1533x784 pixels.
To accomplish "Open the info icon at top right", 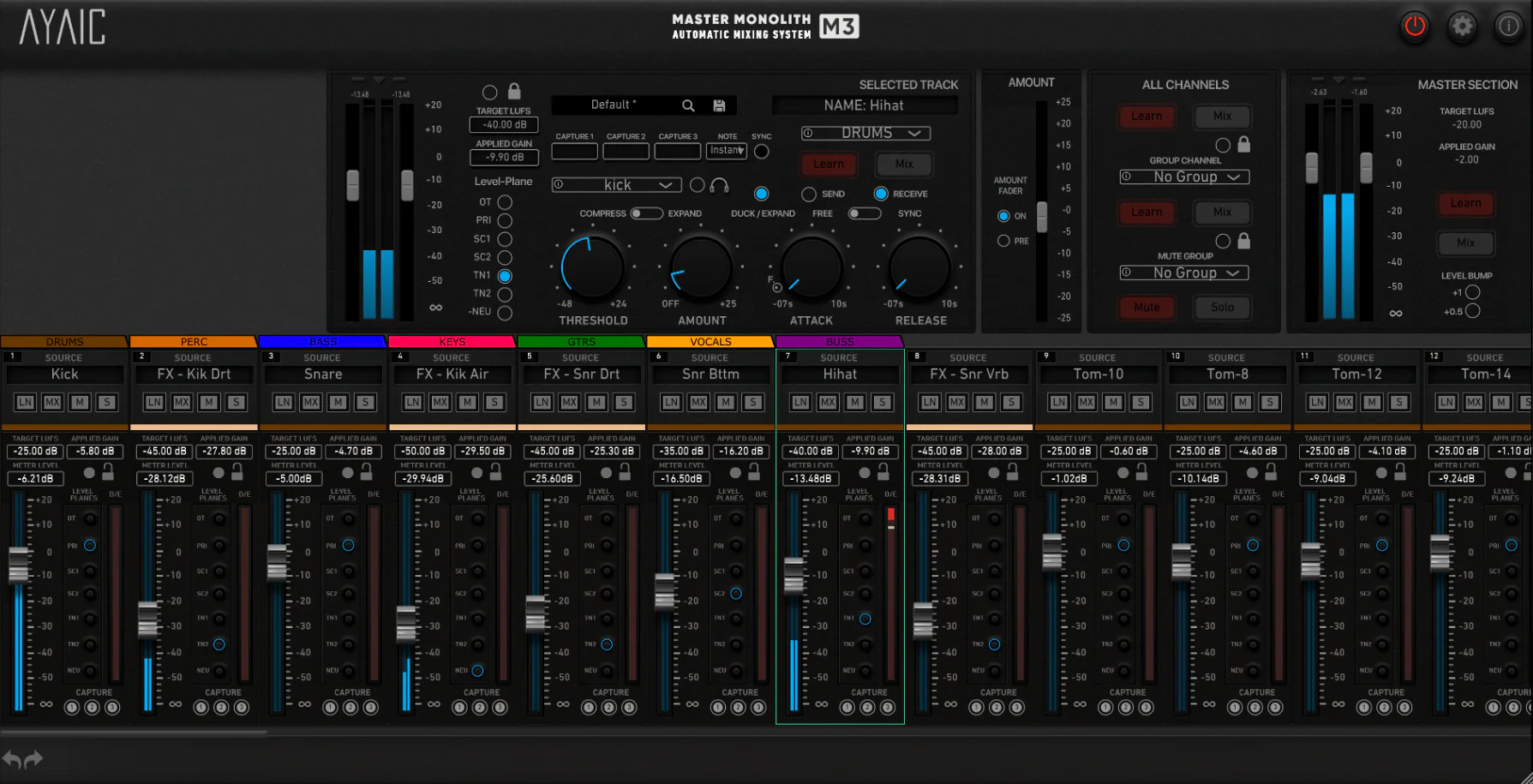I will 1508,27.
